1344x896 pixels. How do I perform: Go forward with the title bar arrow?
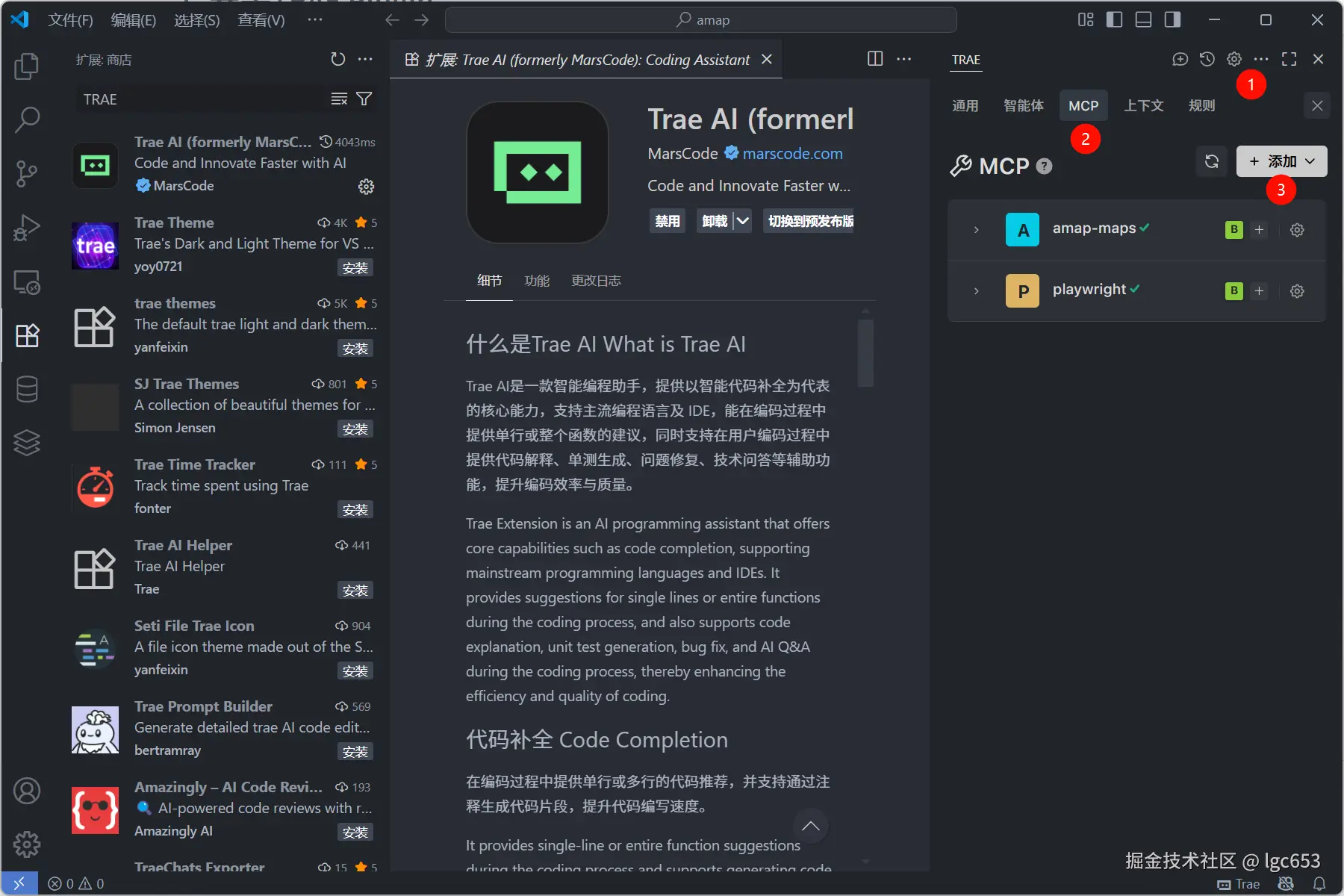(x=422, y=20)
